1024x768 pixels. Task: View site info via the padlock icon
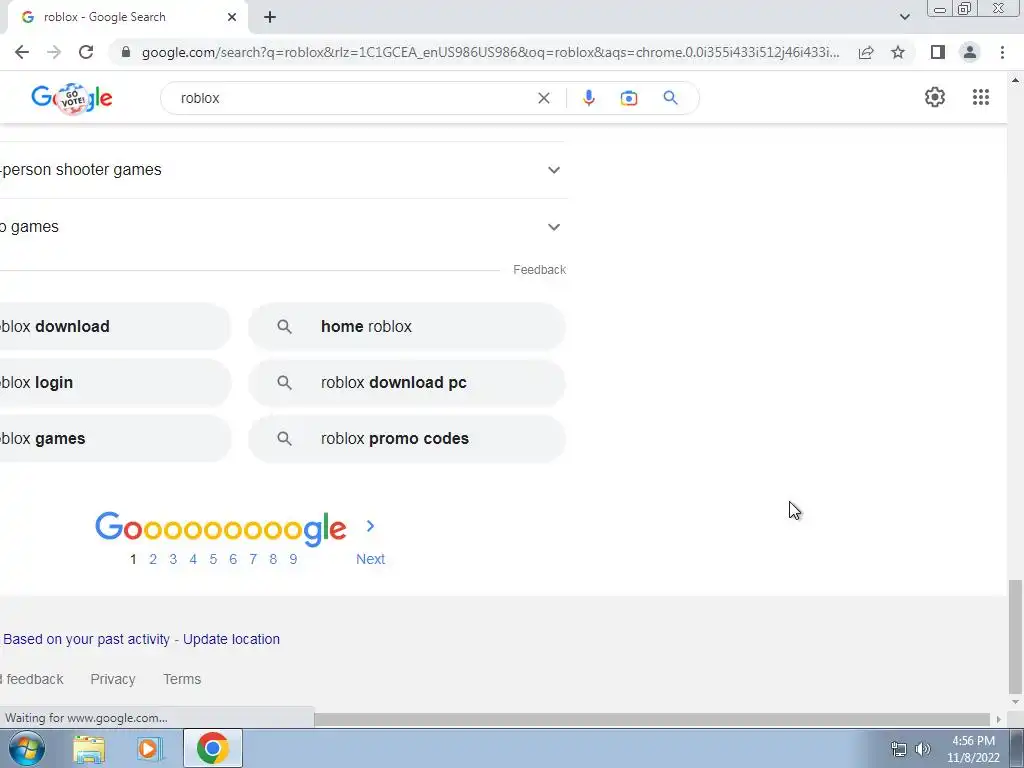pos(126,52)
